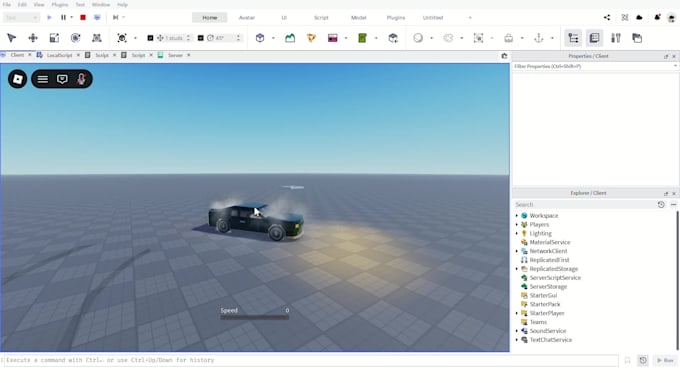
Task: Switch to the LocalScript document tab
Action: (59, 55)
